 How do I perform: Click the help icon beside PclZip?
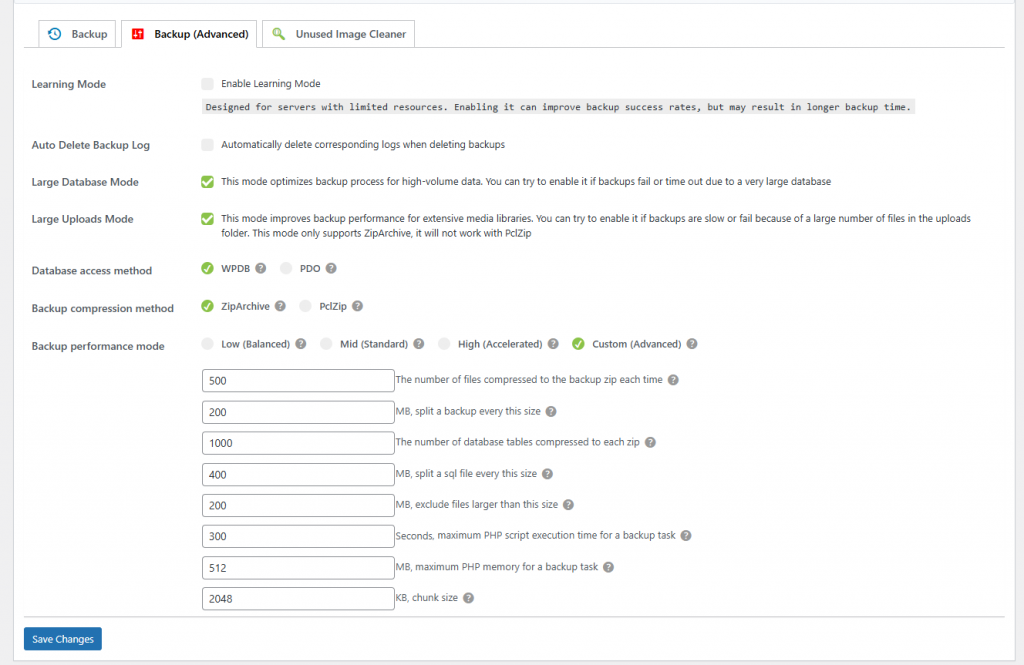point(358,306)
